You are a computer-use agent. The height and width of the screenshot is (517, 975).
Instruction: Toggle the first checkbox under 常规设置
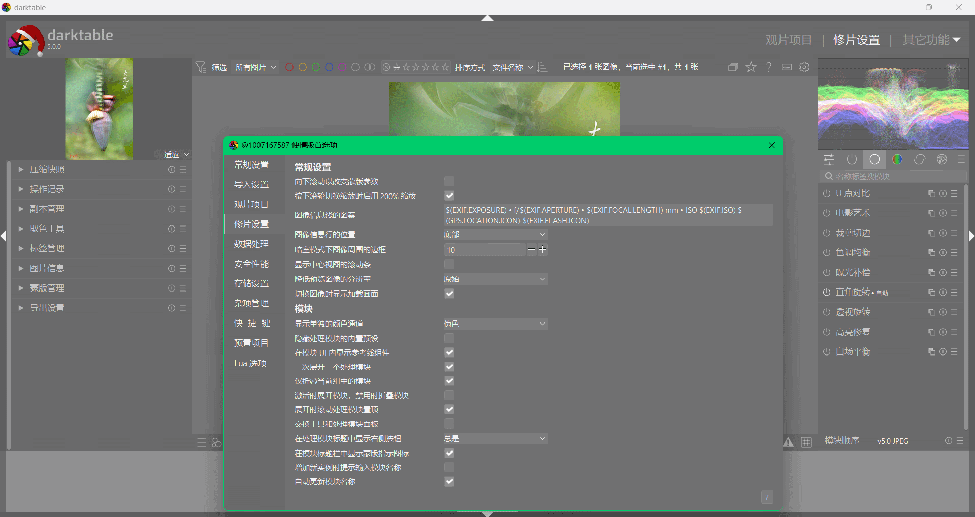(449, 181)
